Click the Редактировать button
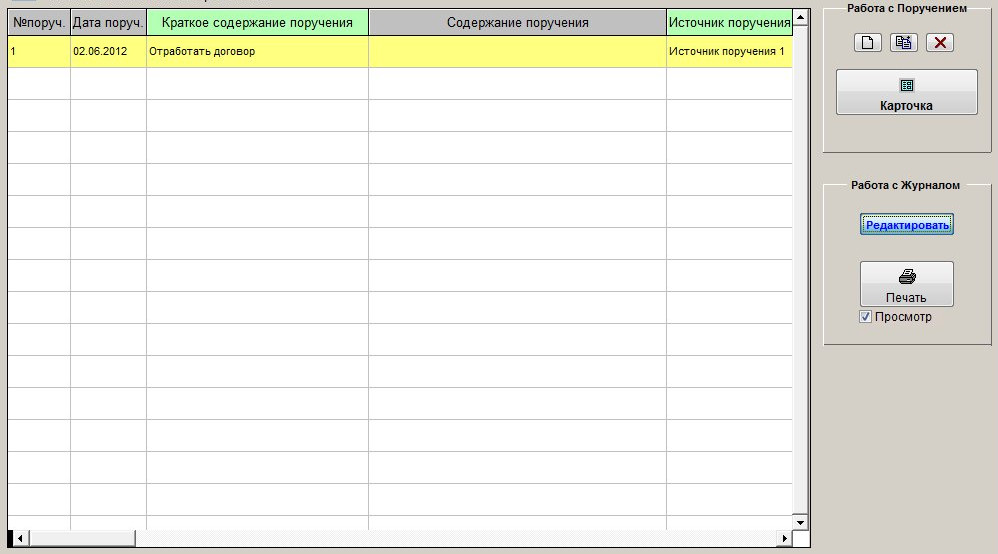 [x=906, y=225]
